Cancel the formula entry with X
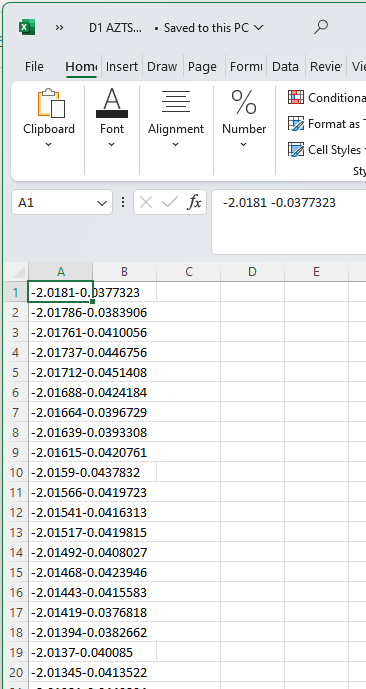Image resolution: width=366 pixels, height=689 pixels. [x=145, y=203]
